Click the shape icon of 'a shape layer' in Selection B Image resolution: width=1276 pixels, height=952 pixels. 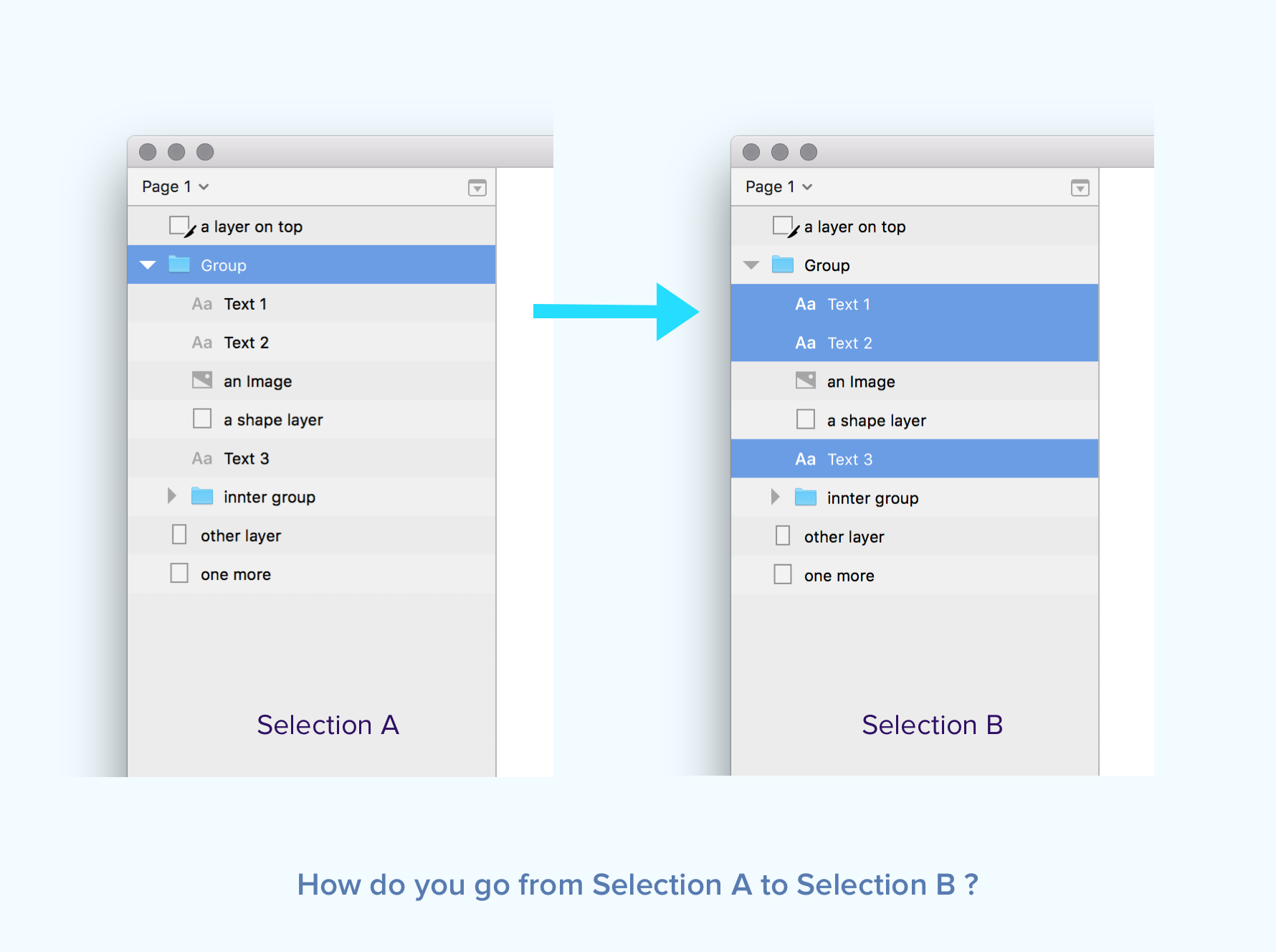806,419
